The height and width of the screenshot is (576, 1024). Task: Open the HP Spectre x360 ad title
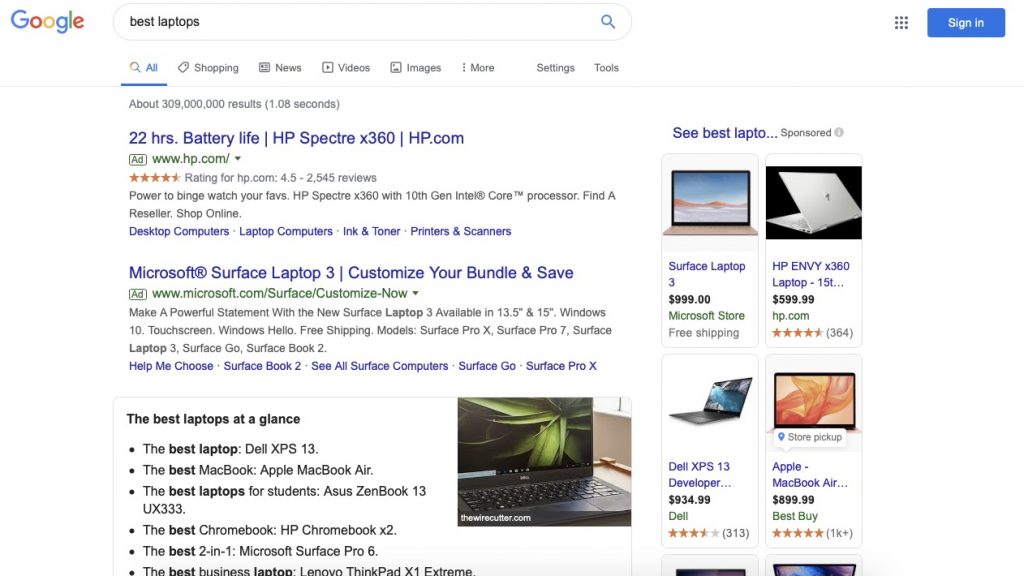(296, 138)
